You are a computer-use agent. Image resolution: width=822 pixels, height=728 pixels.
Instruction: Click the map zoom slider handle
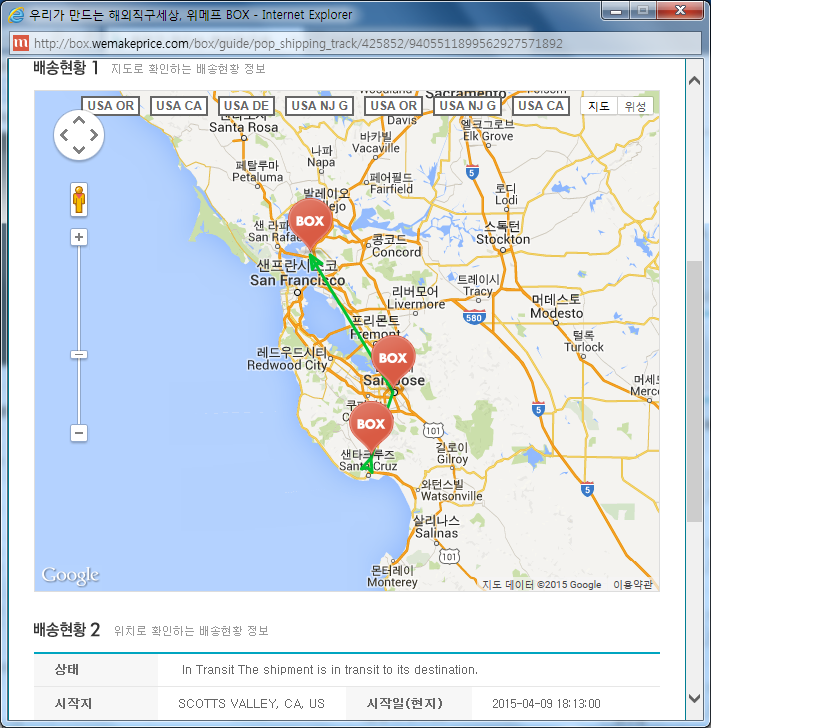79,354
